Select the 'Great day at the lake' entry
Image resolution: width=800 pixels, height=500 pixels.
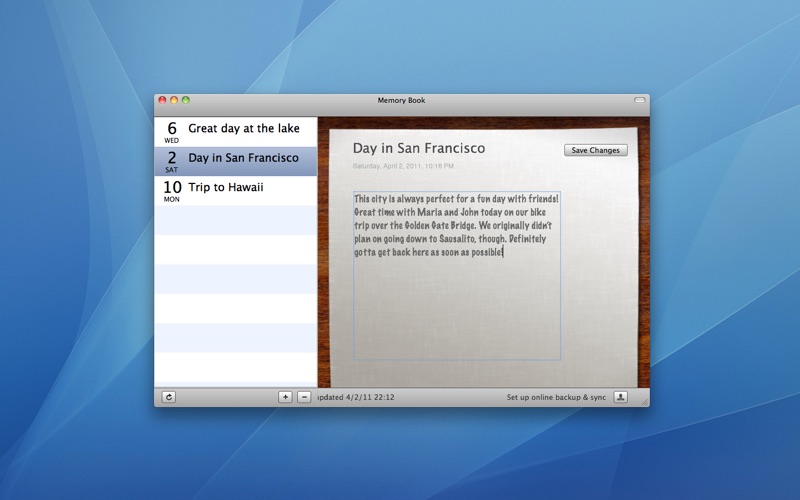tap(236, 132)
